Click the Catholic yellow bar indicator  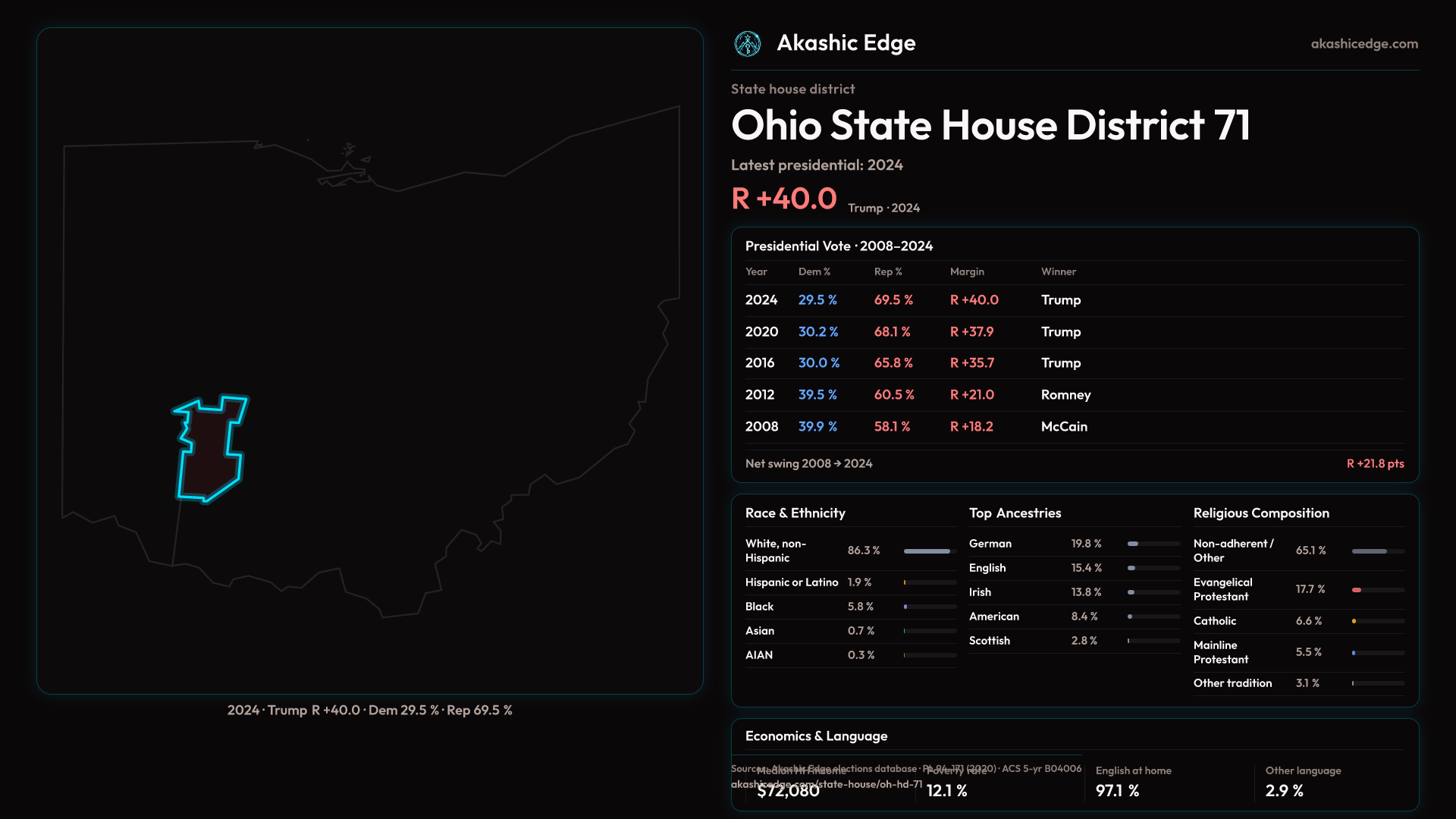click(x=1354, y=621)
